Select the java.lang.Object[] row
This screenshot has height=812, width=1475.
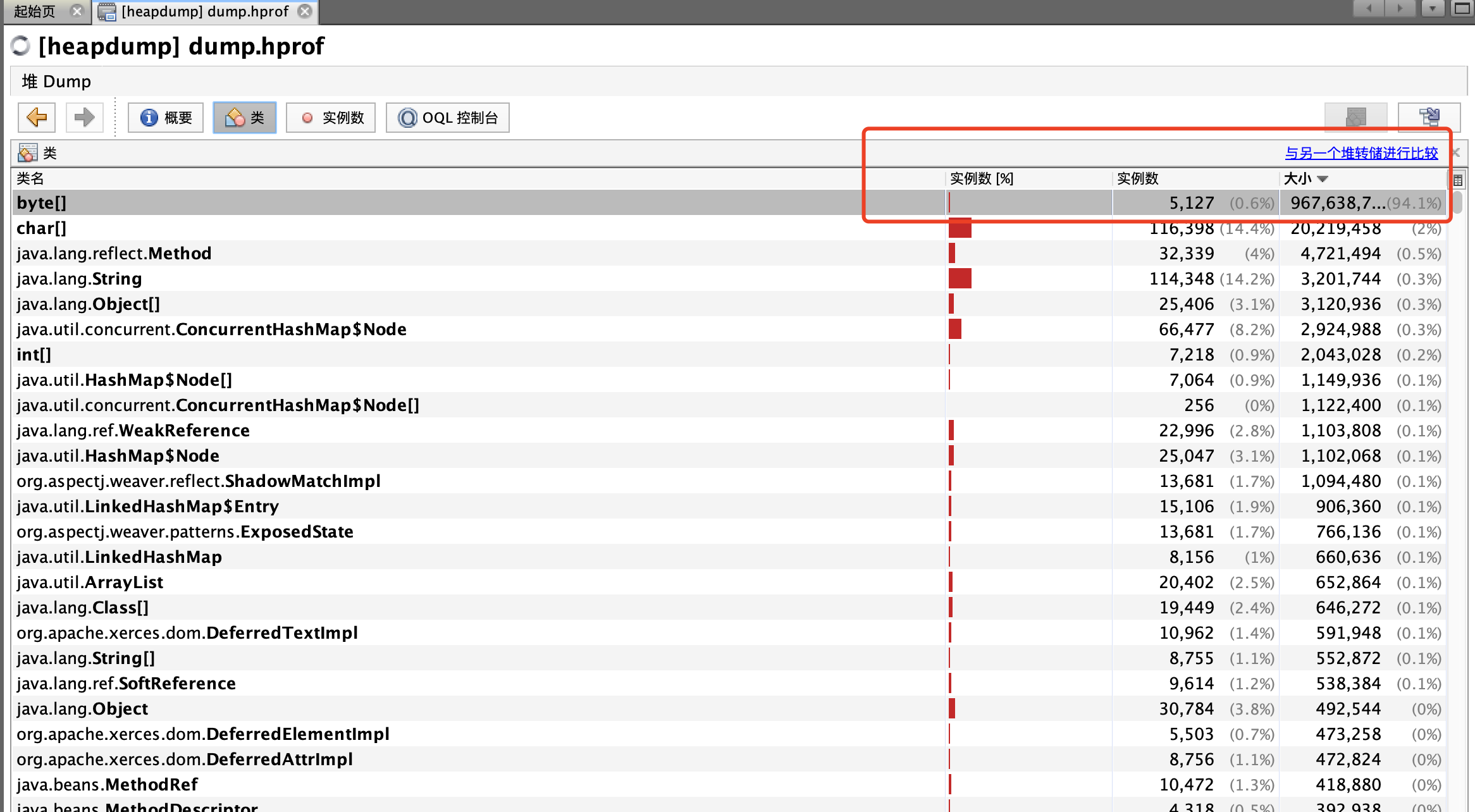729,304
